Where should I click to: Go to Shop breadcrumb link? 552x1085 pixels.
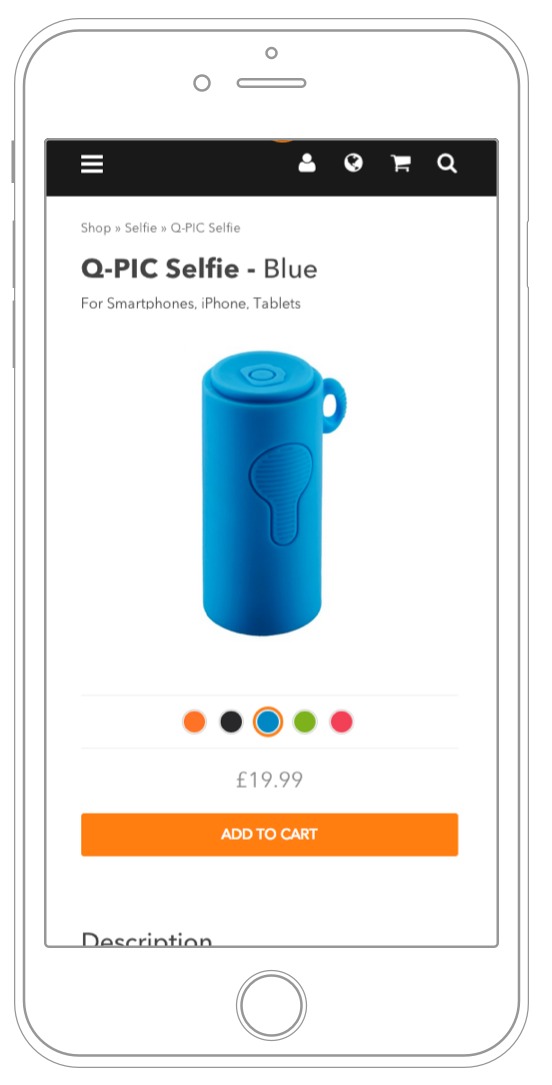click(x=95, y=228)
